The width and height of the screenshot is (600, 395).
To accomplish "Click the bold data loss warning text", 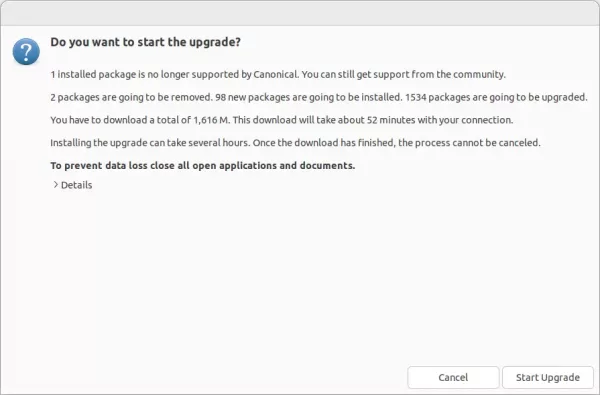I will coord(203,166).
